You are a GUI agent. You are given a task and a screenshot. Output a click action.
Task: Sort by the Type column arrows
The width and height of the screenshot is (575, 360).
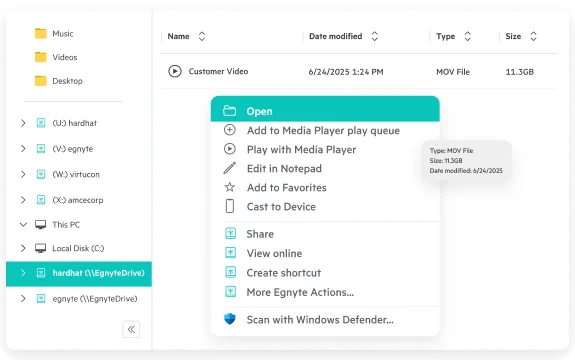point(468,36)
